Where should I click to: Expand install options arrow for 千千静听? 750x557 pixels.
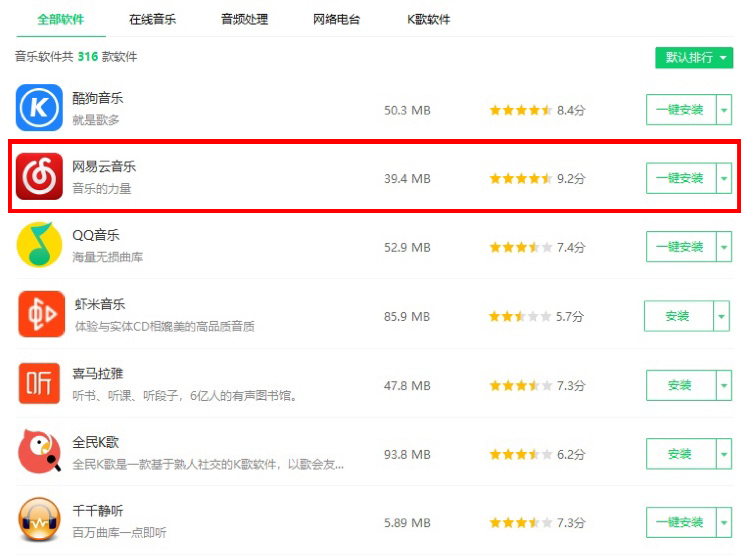[724, 522]
